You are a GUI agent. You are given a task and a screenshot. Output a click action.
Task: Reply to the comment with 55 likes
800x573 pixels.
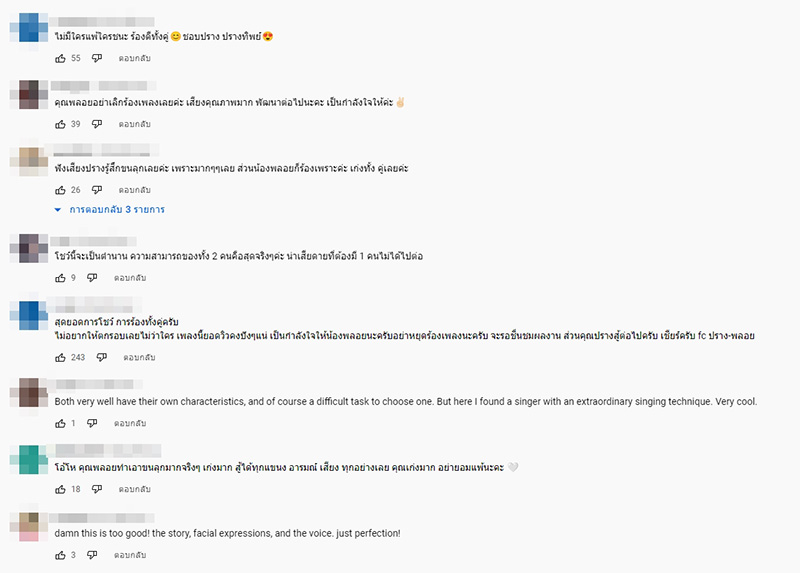pyautogui.click(x=134, y=58)
